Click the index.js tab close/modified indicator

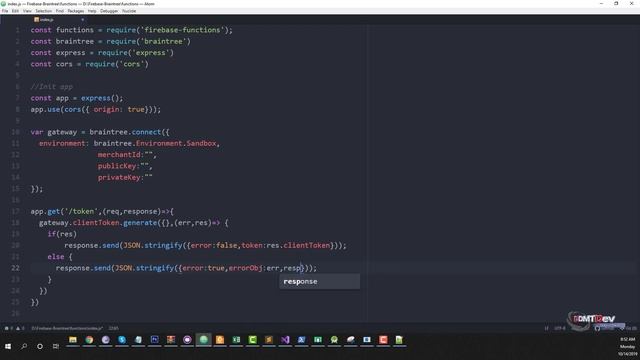pos(82,20)
